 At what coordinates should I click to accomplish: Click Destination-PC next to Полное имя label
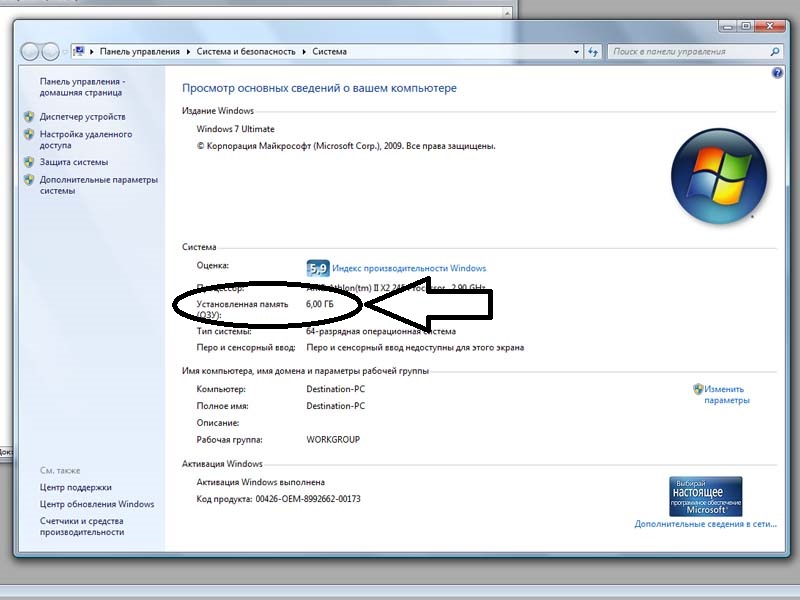coord(336,406)
